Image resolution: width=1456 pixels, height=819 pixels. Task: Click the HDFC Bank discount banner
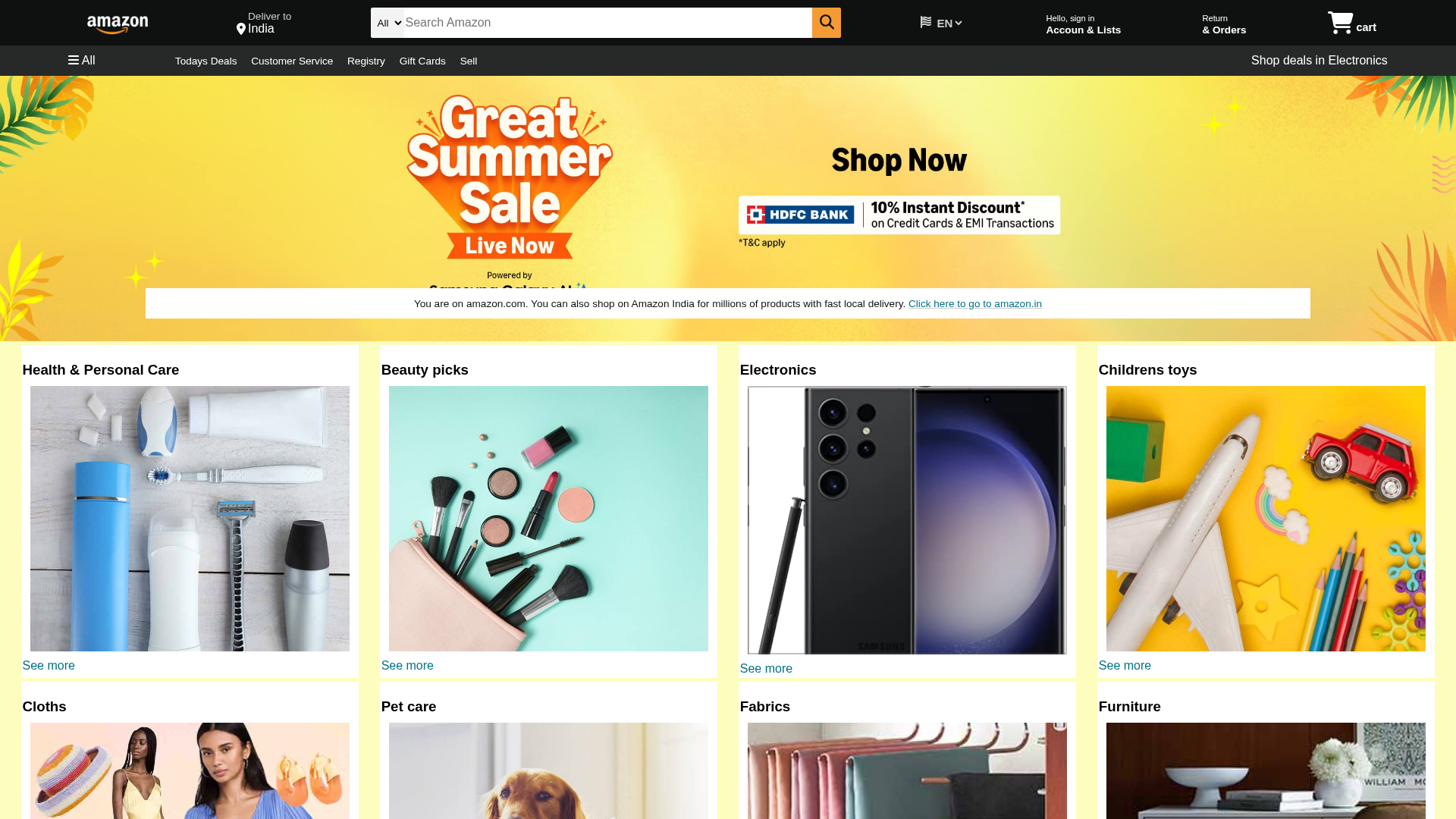(x=899, y=215)
